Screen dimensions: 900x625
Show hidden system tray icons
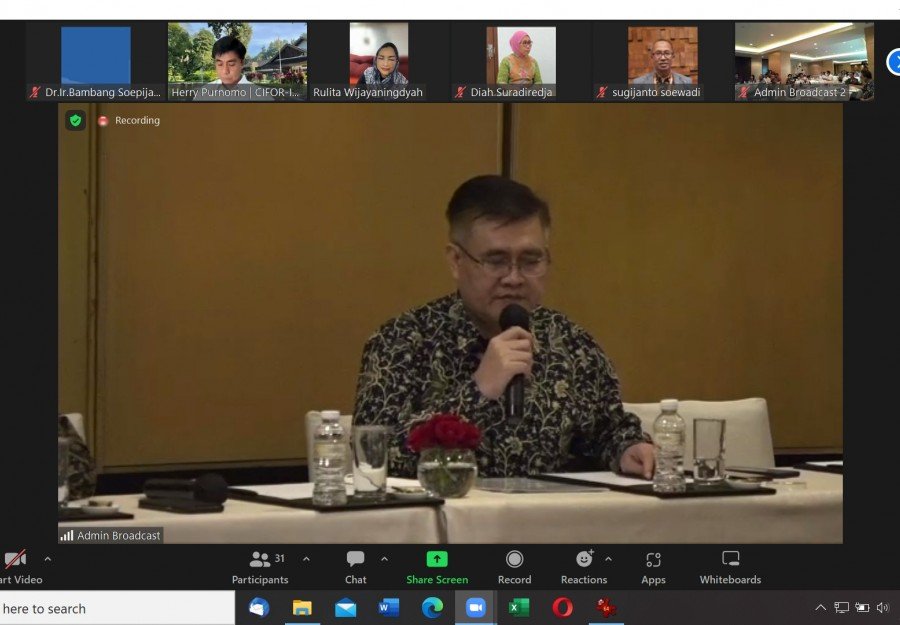point(821,607)
